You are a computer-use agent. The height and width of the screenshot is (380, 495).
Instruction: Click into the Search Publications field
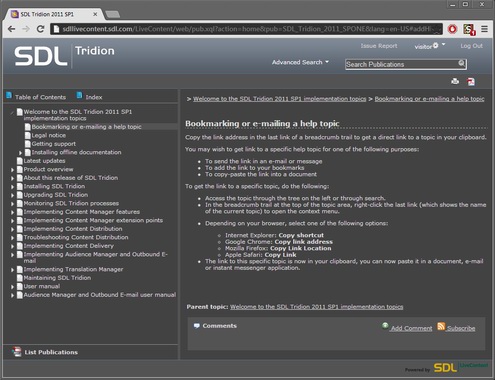coord(402,64)
